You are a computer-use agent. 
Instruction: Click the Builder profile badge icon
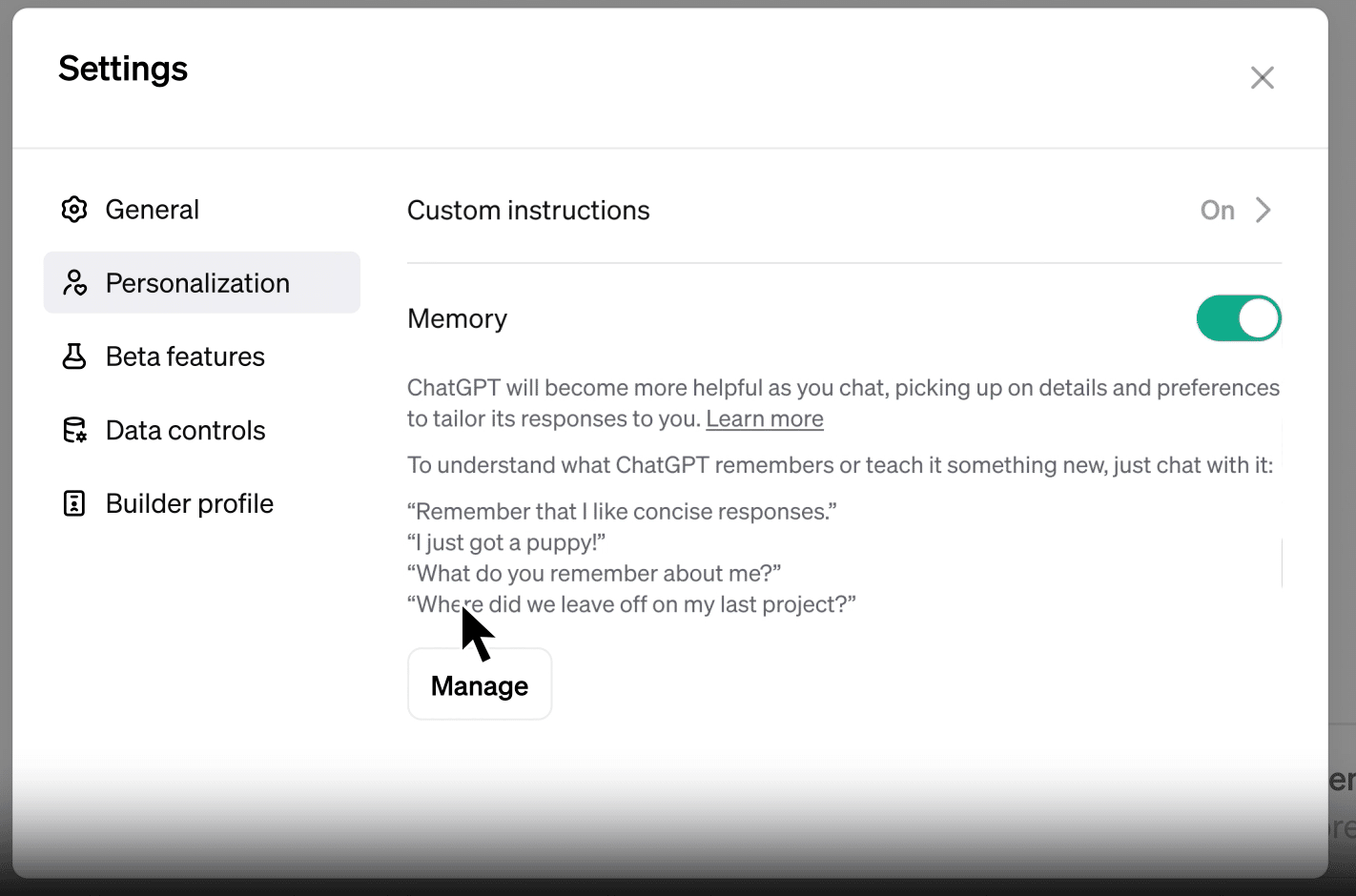[x=74, y=503]
